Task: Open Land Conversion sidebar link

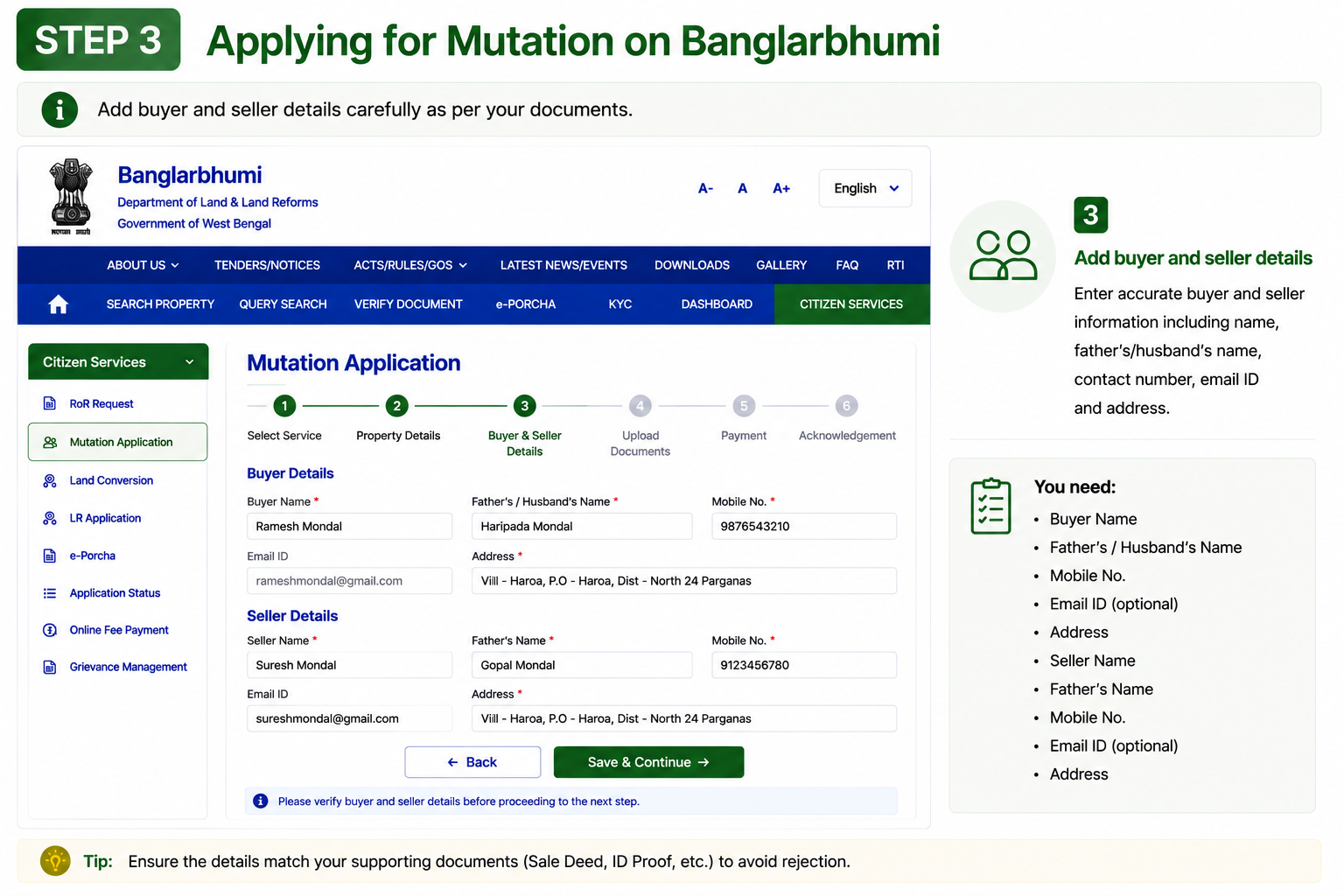Action: click(111, 480)
